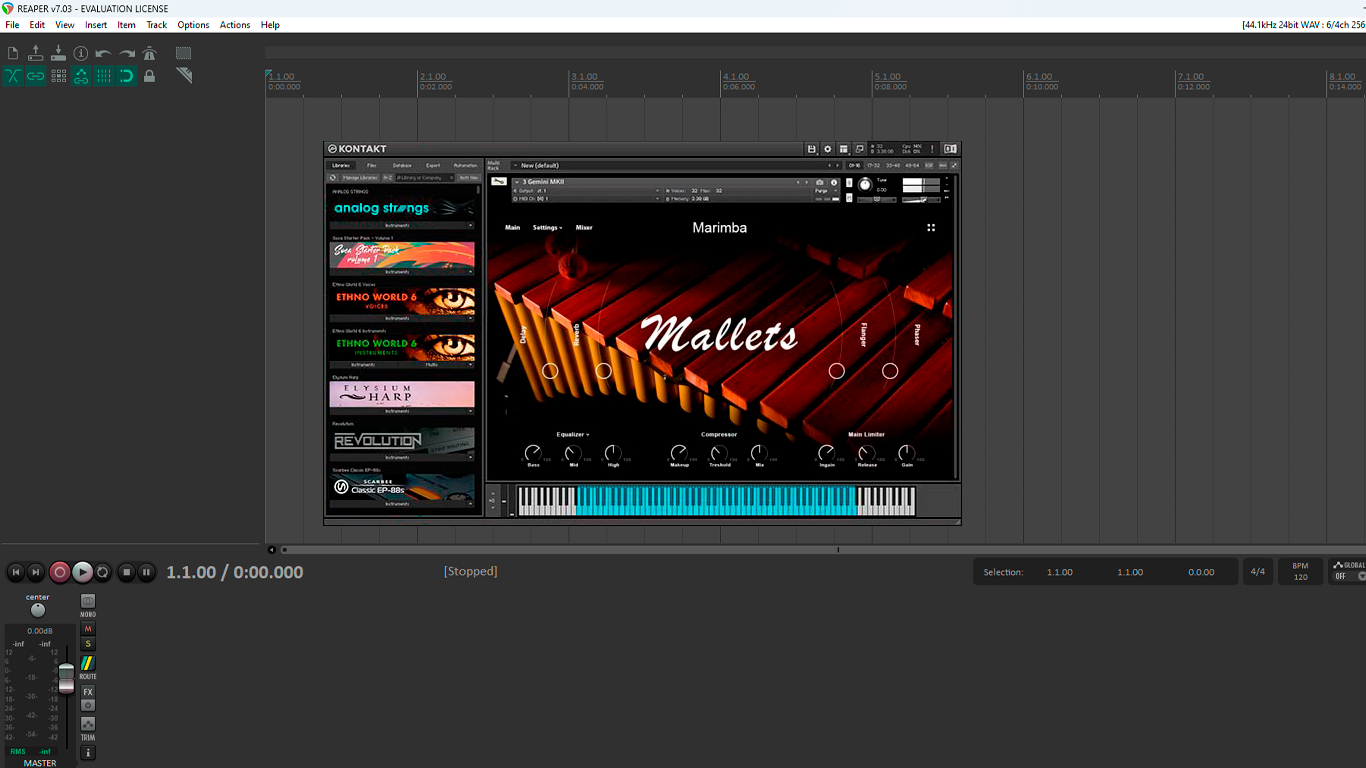Expand Soca Starter Pack Instruments dropdown arrow

coord(470,272)
